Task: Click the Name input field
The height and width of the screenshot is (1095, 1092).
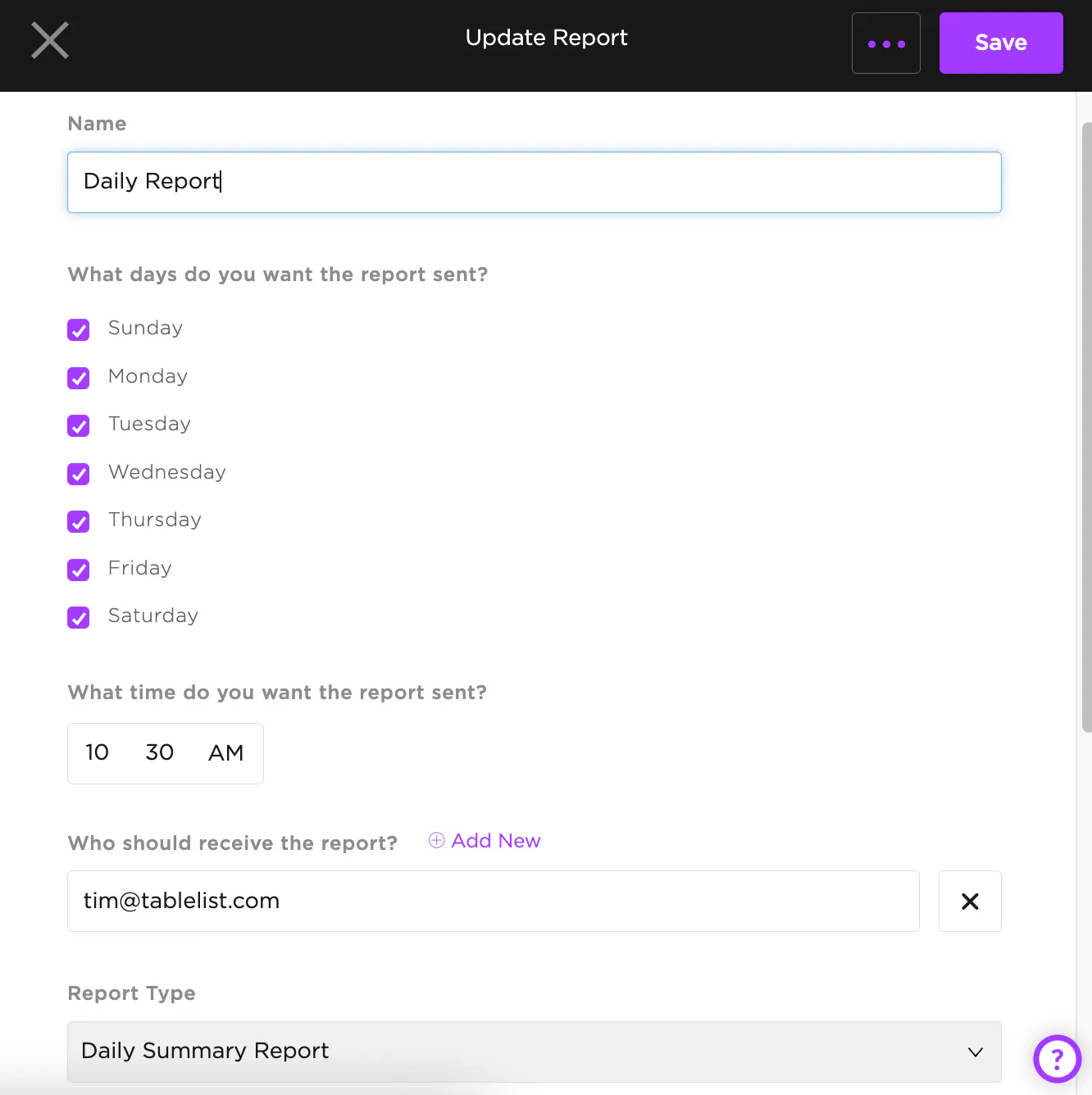Action: click(x=534, y=182)
